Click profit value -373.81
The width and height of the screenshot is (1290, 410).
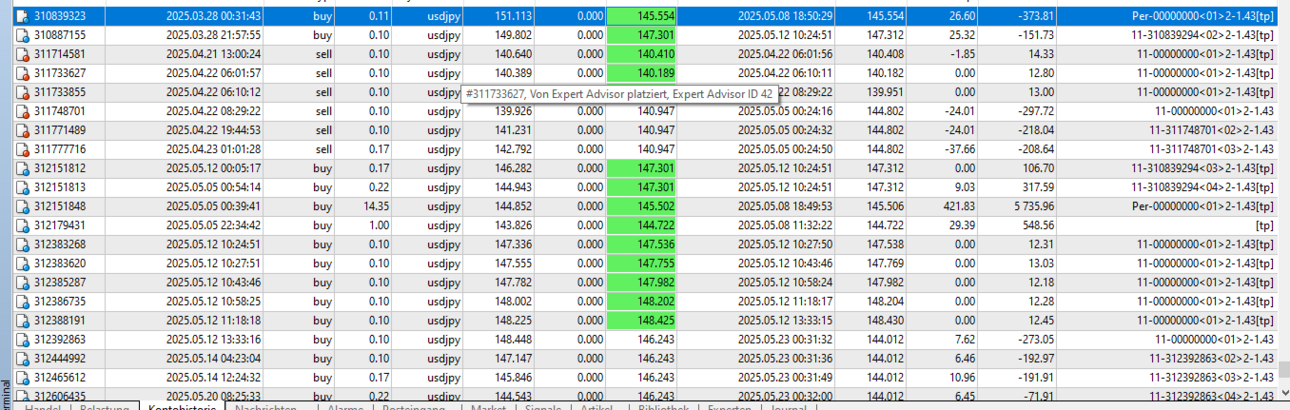(1033, 17)
